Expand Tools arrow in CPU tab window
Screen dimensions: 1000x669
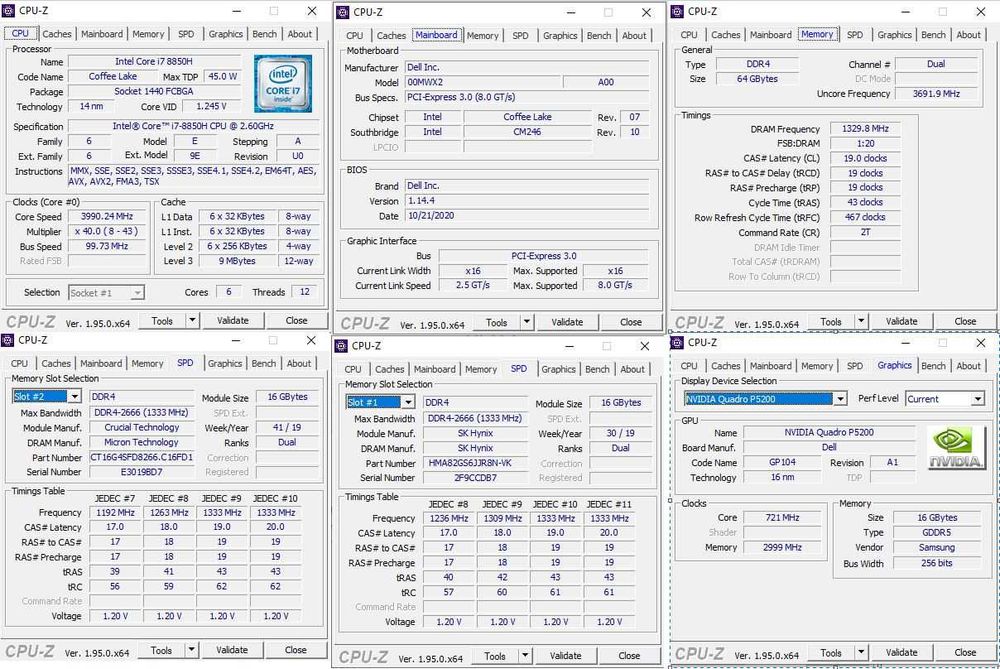pyautogui.click(x=192, y=320)
